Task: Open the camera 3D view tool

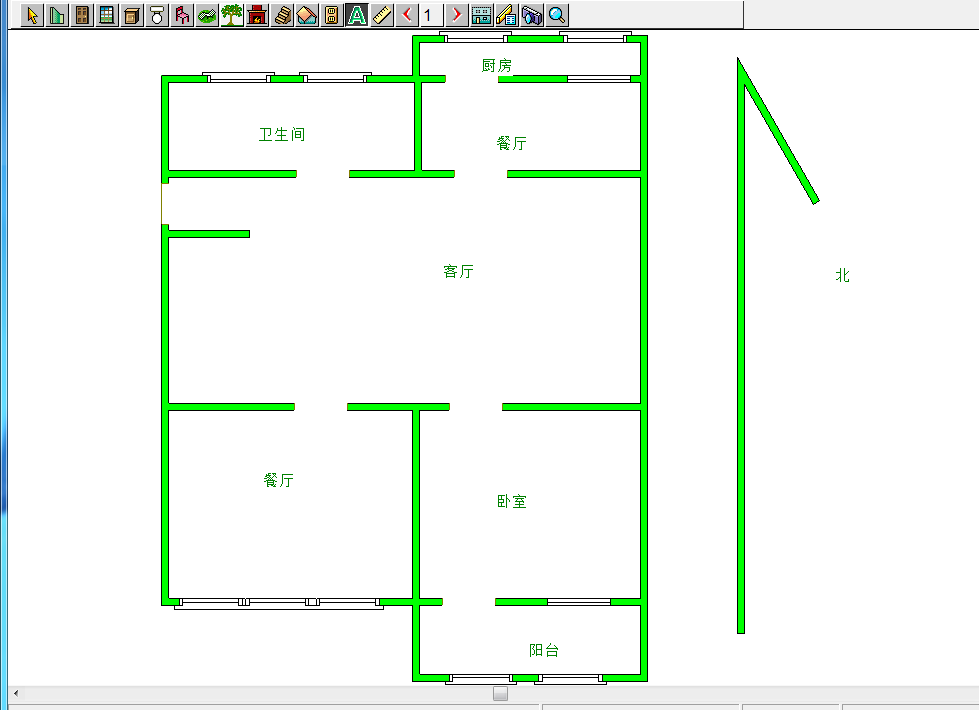Action: [x=532, y=15]
